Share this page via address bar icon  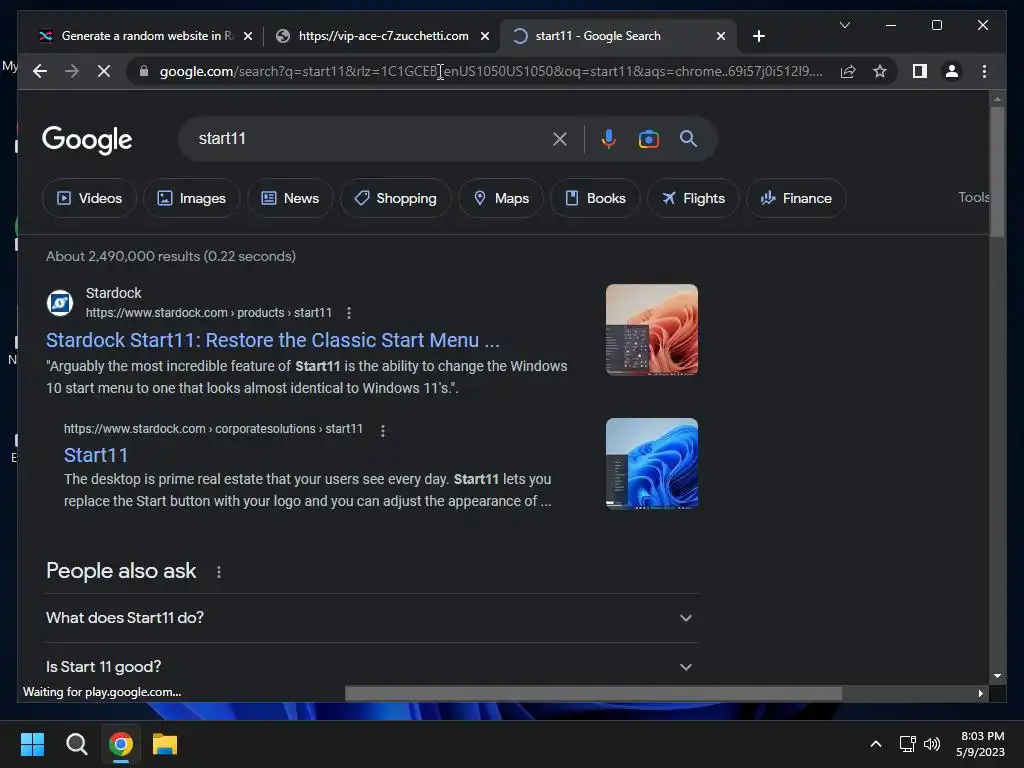pos(848,71)
